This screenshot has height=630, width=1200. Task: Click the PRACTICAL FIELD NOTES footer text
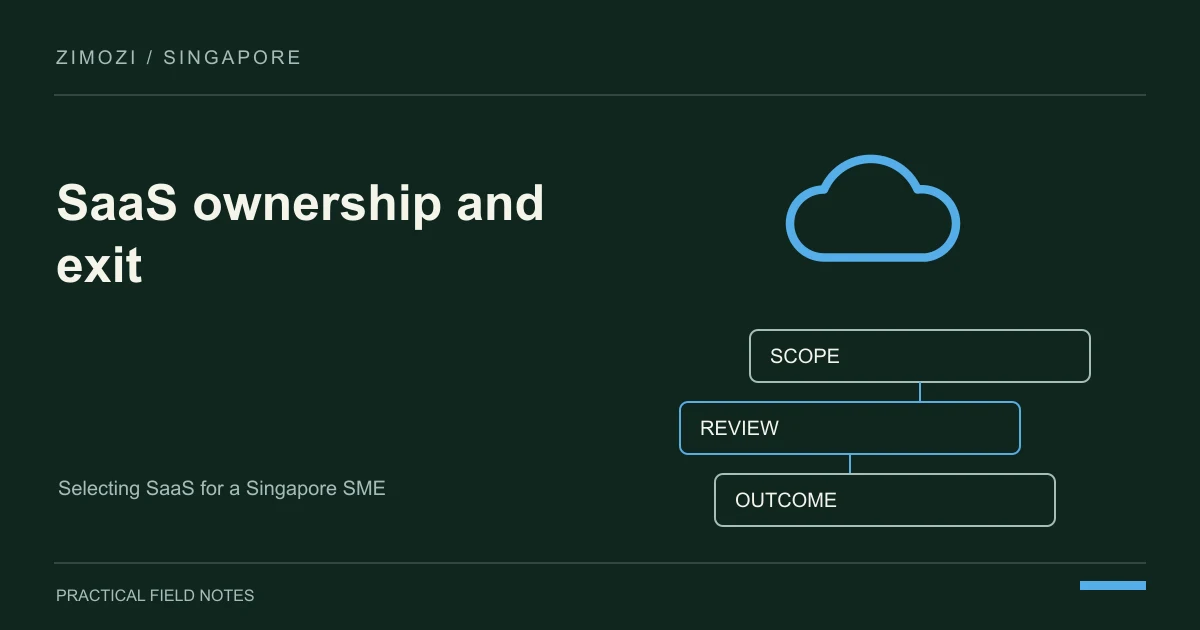click(x=155, y=595)
